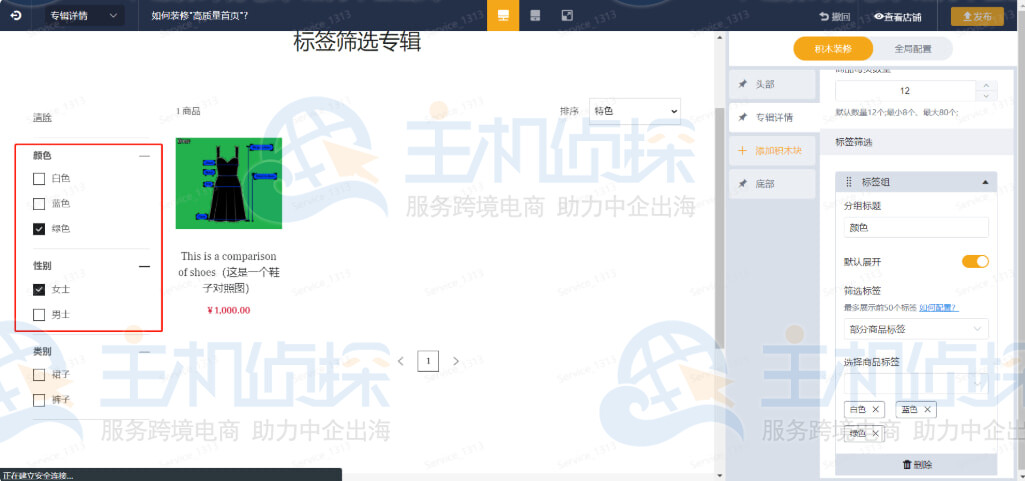Collapse the 性别 filter group
This screenshot has height=481, width=1025.
pyautogui.click(x=144, y=267)
